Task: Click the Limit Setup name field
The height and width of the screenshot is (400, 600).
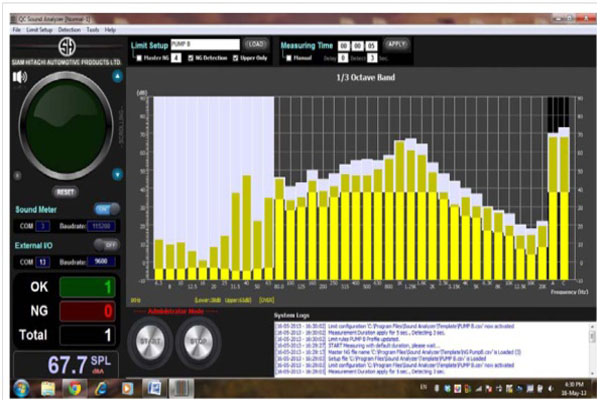Action: pyautogui.click(x=204, y=44)
